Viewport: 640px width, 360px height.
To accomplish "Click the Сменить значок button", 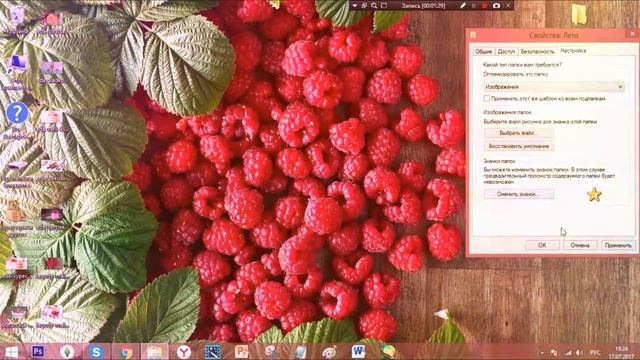I will pyautogui.click(x=519, y=194).
